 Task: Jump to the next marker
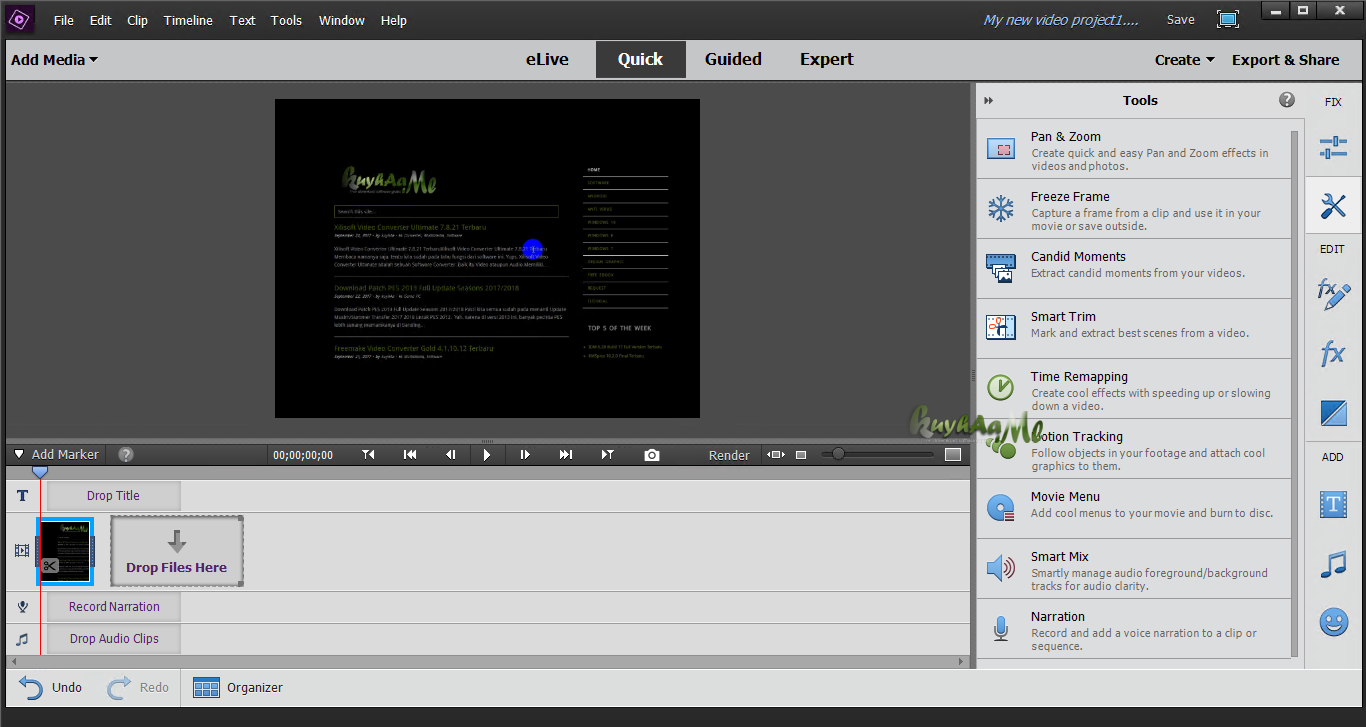point(607,454)
